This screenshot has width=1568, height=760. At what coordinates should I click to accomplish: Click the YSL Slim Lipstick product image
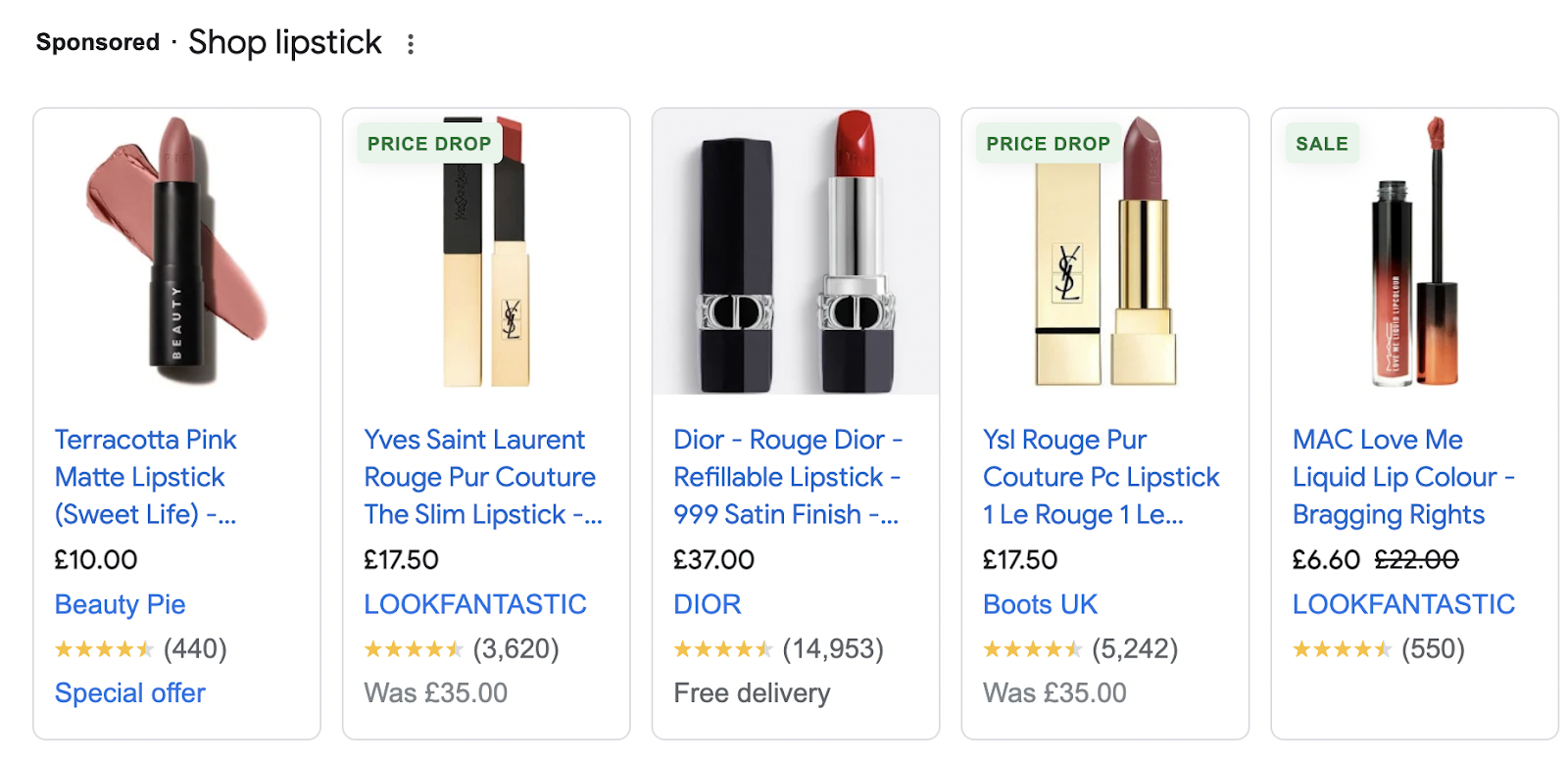pos(486,264)
